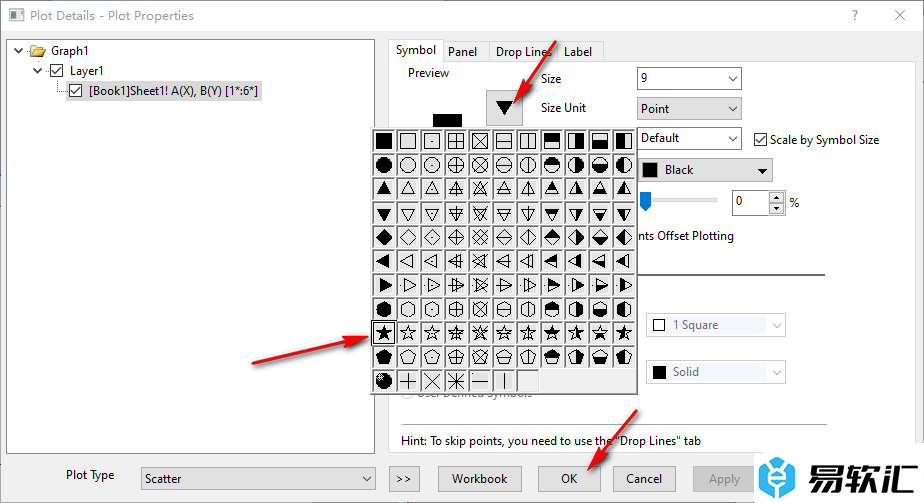Open the Solid style dropdown
Screen dimensions: 924x503
pos(716,372)
